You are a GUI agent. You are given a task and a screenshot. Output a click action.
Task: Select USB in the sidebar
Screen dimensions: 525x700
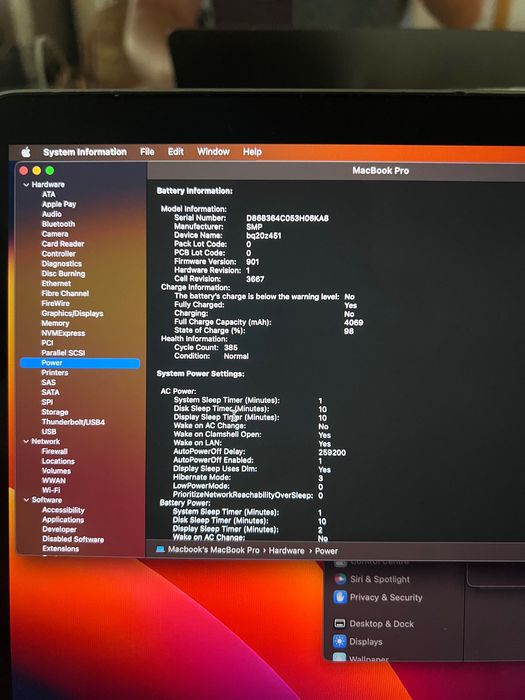click(x=49, y=432)
